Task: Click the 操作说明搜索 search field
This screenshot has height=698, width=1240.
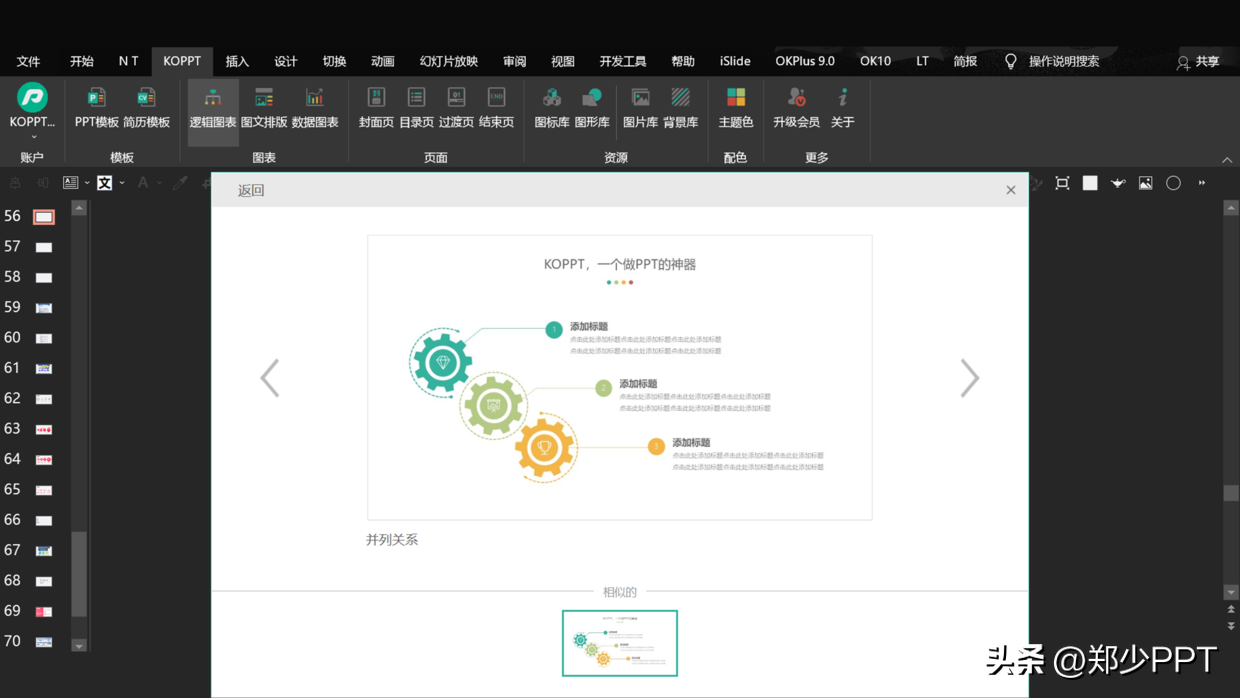Action: click(1064, 61)
